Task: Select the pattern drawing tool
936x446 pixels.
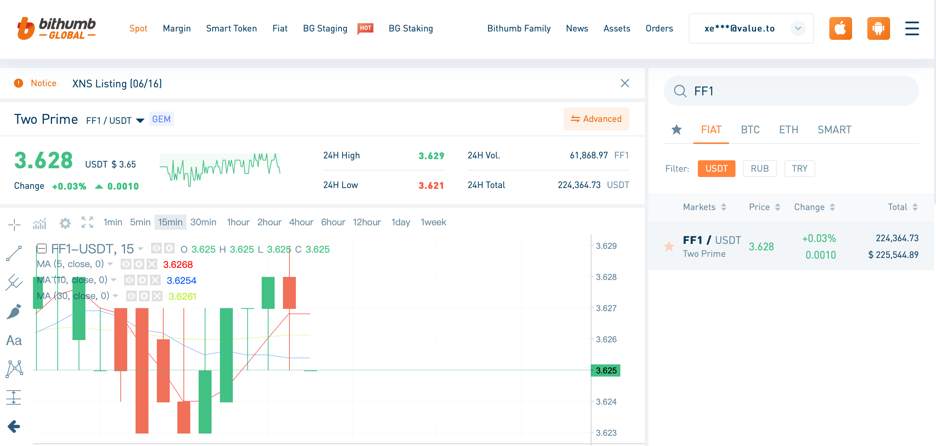Action: (14, 368)
